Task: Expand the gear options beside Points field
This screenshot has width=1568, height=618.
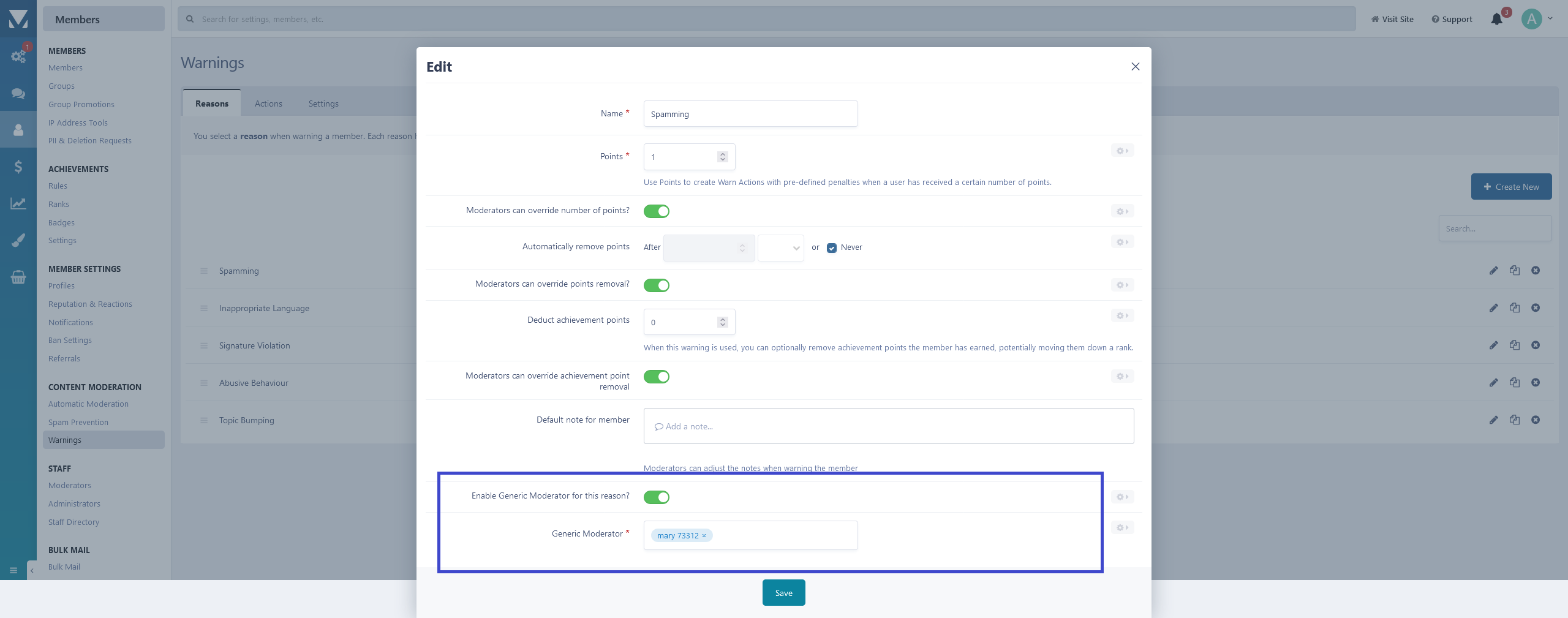Action: click(1122, 151)
